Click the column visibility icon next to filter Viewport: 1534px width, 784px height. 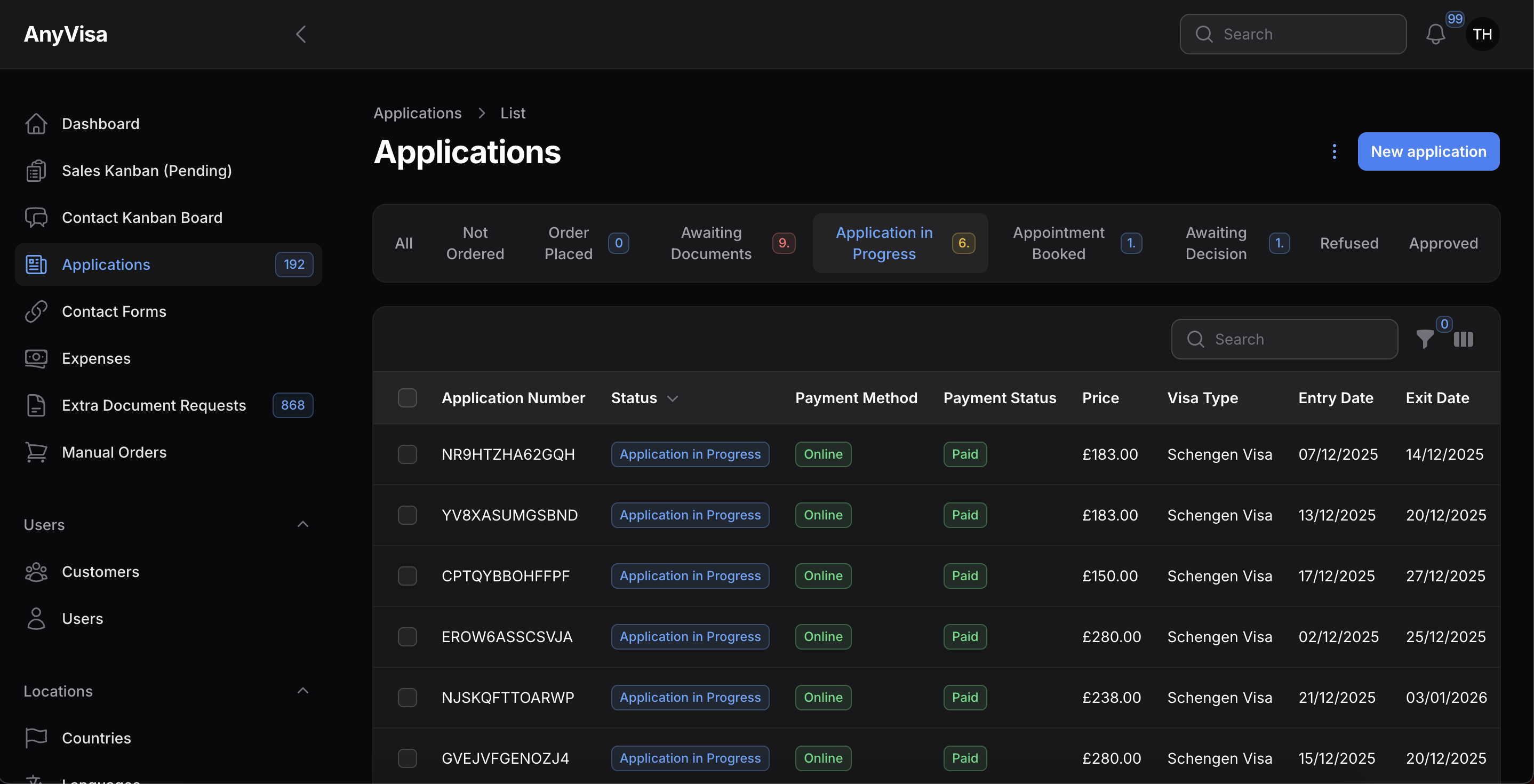click(1464, 339)
